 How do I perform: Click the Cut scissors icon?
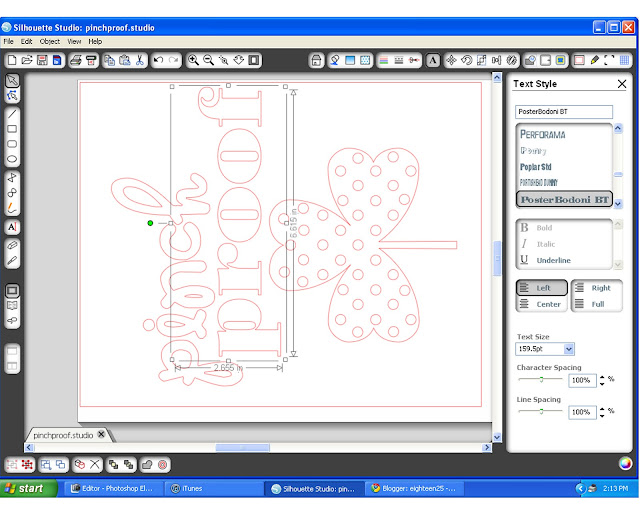tap(140, 60)
